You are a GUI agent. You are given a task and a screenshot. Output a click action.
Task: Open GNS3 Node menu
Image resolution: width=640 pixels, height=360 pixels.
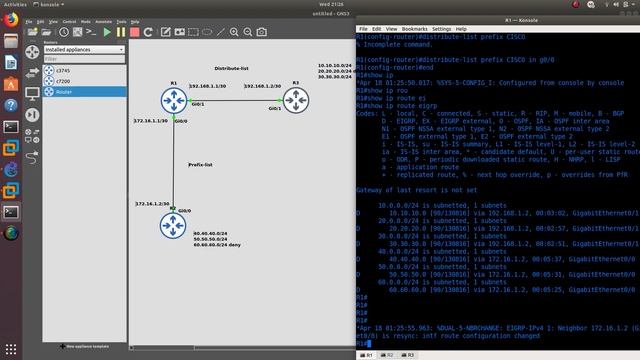pyautogui.click(x=86, y=22)
